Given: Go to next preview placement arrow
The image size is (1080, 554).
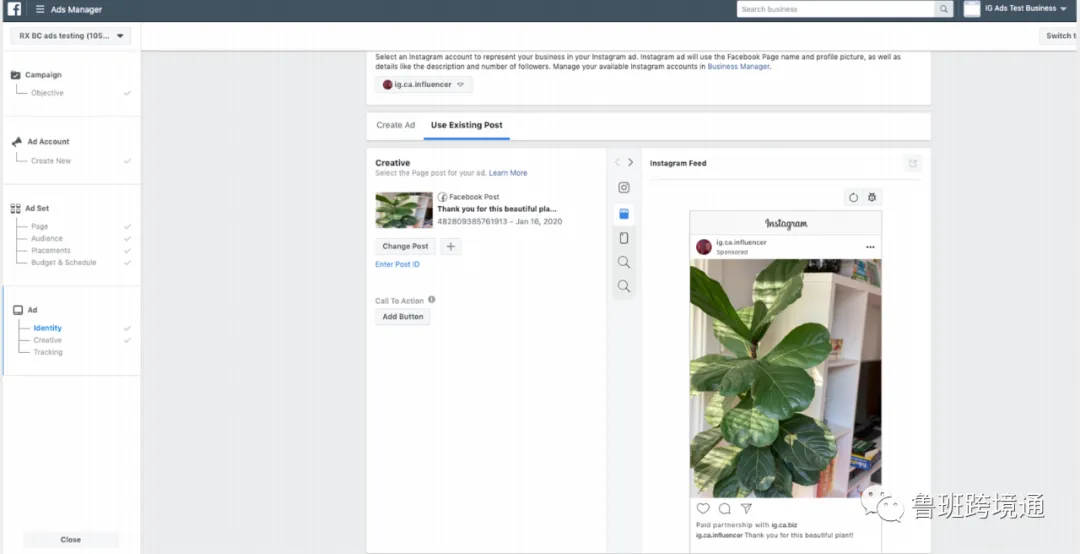Looking at the screenshot, I should [630, 163].
